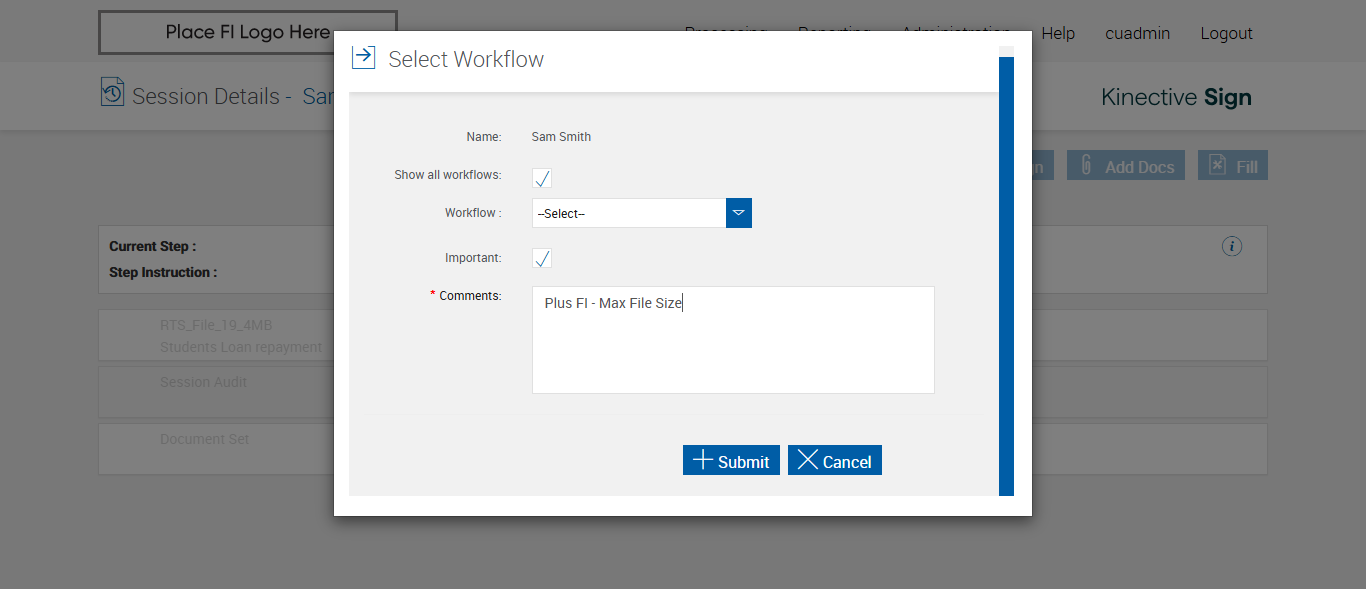This screenshot has height=589, width=1366.
Task: Expand the blue Workflow dropdown arrow
Action: tap(739, 213)
